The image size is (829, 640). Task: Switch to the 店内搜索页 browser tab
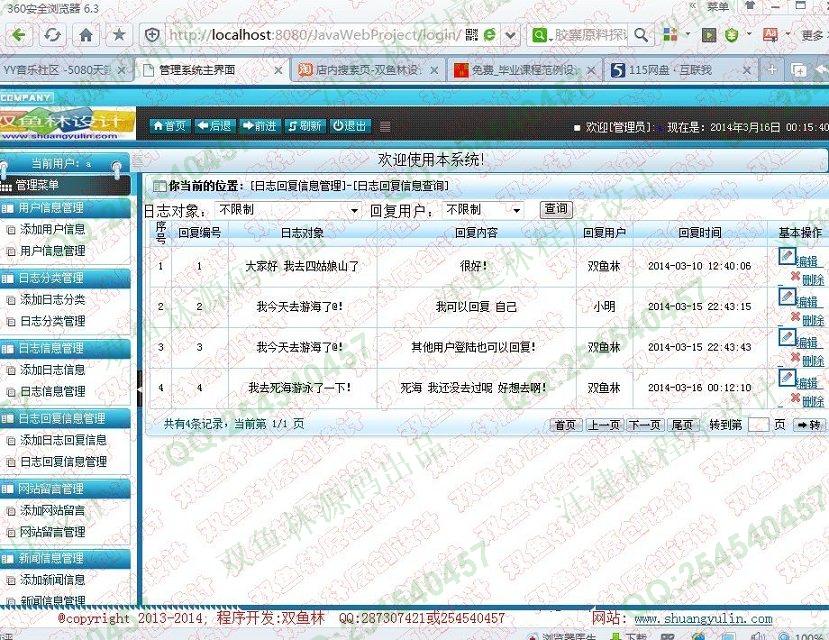pyautogui.click(x=368, y=70)
